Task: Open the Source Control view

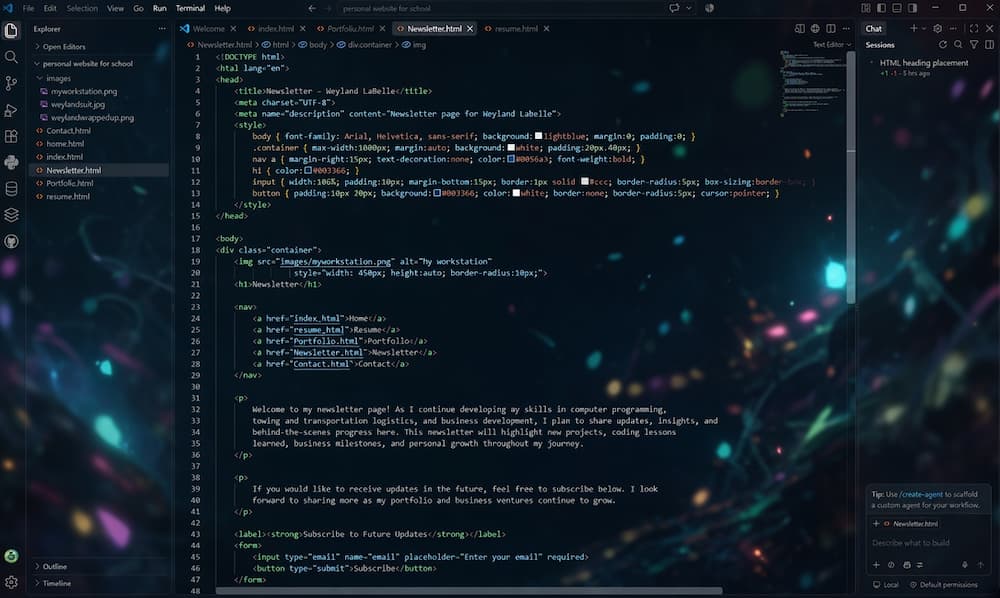Action: click(x=11, y=84)
